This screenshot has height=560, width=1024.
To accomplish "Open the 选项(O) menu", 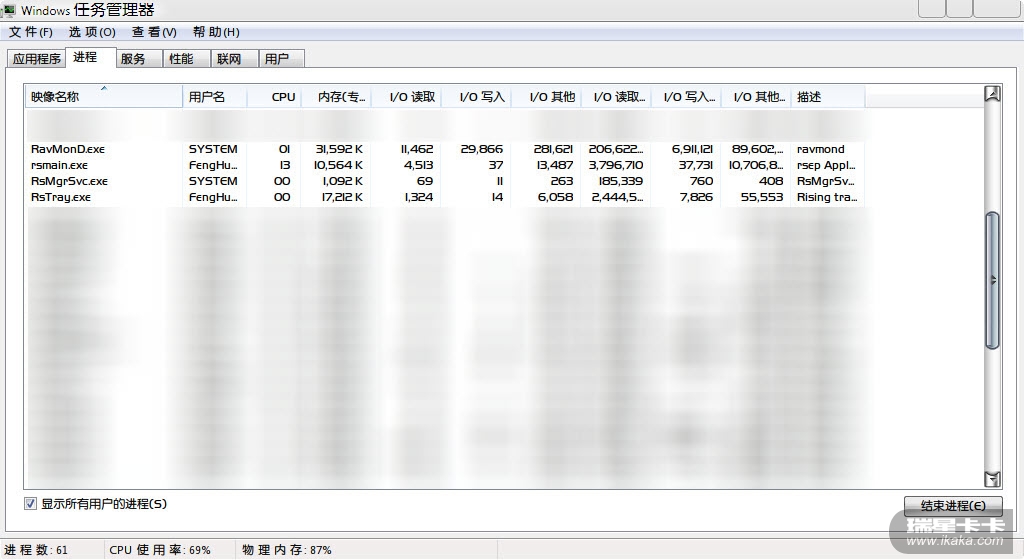I will click(92, 32).
